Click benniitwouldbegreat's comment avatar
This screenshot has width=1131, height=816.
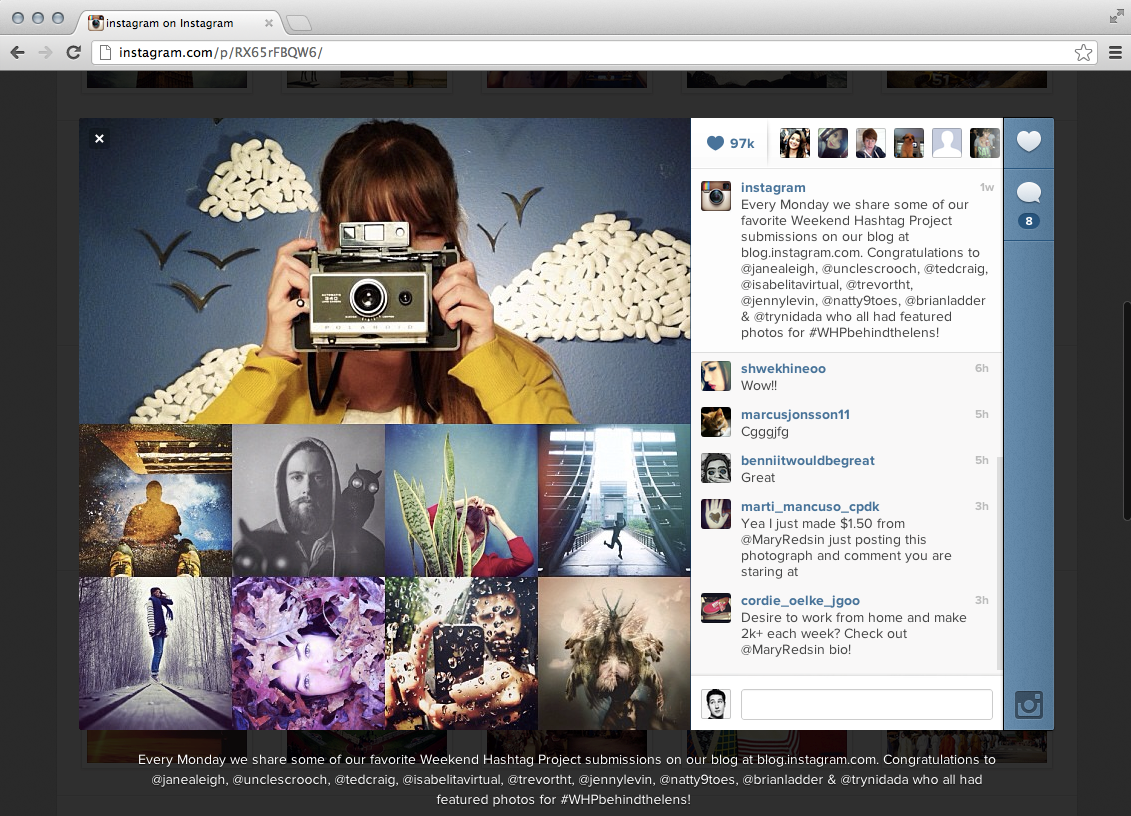(x=716, y=468)
